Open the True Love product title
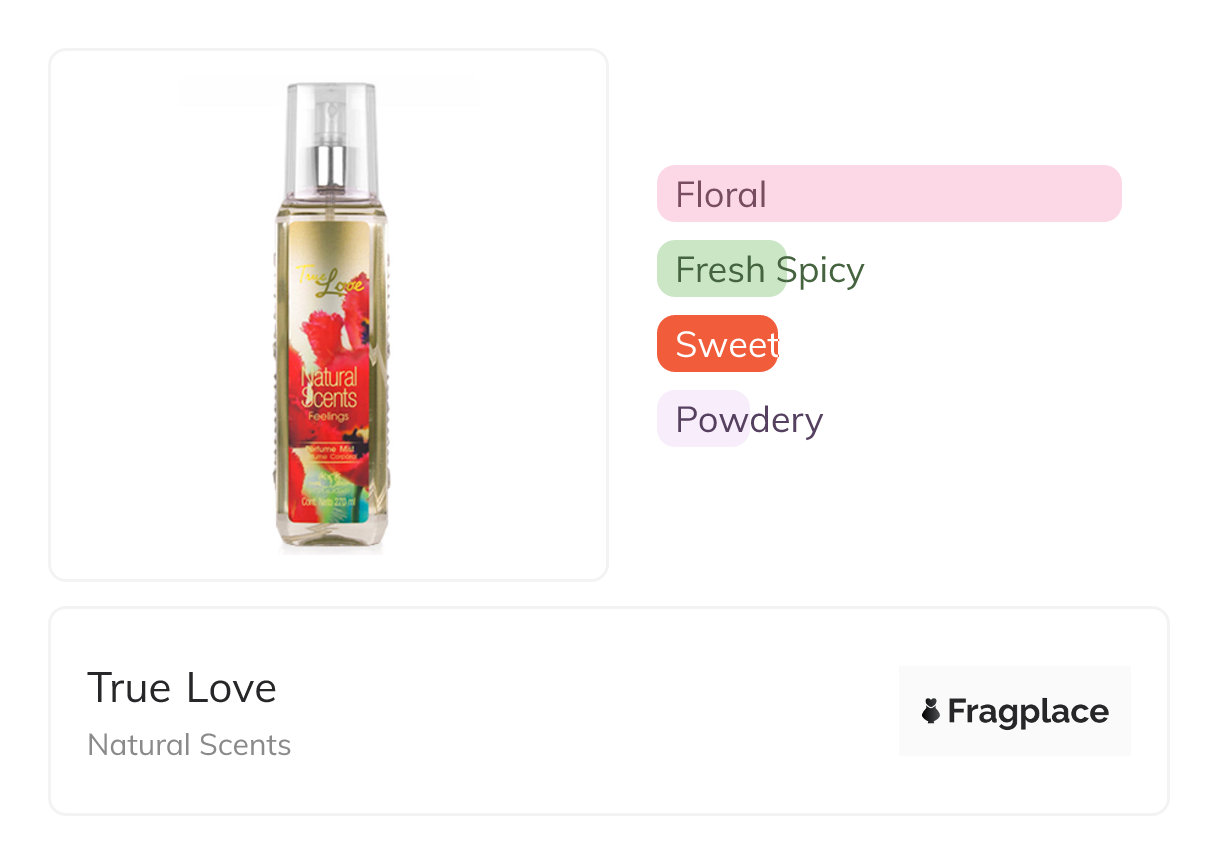 (x=182, y=688)
